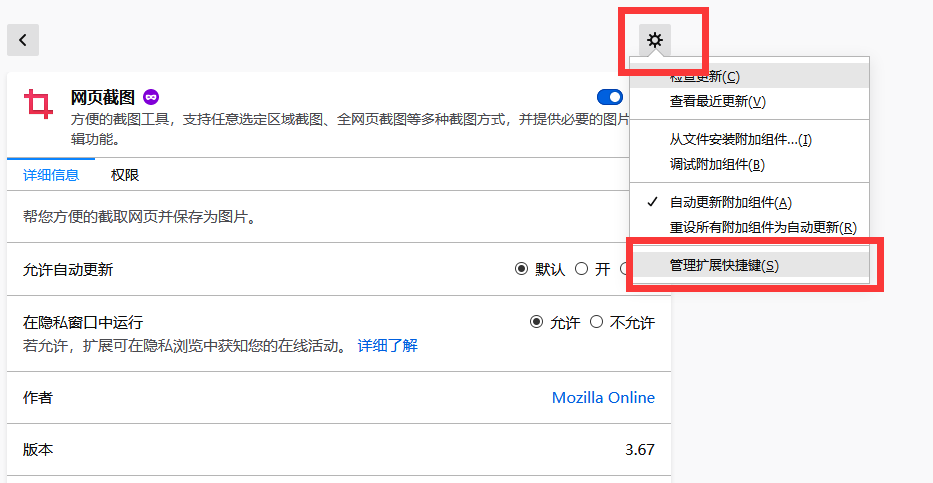933x483 pixels.
Task: Open the gear tools menu
Action: click(x=655, y=40)
